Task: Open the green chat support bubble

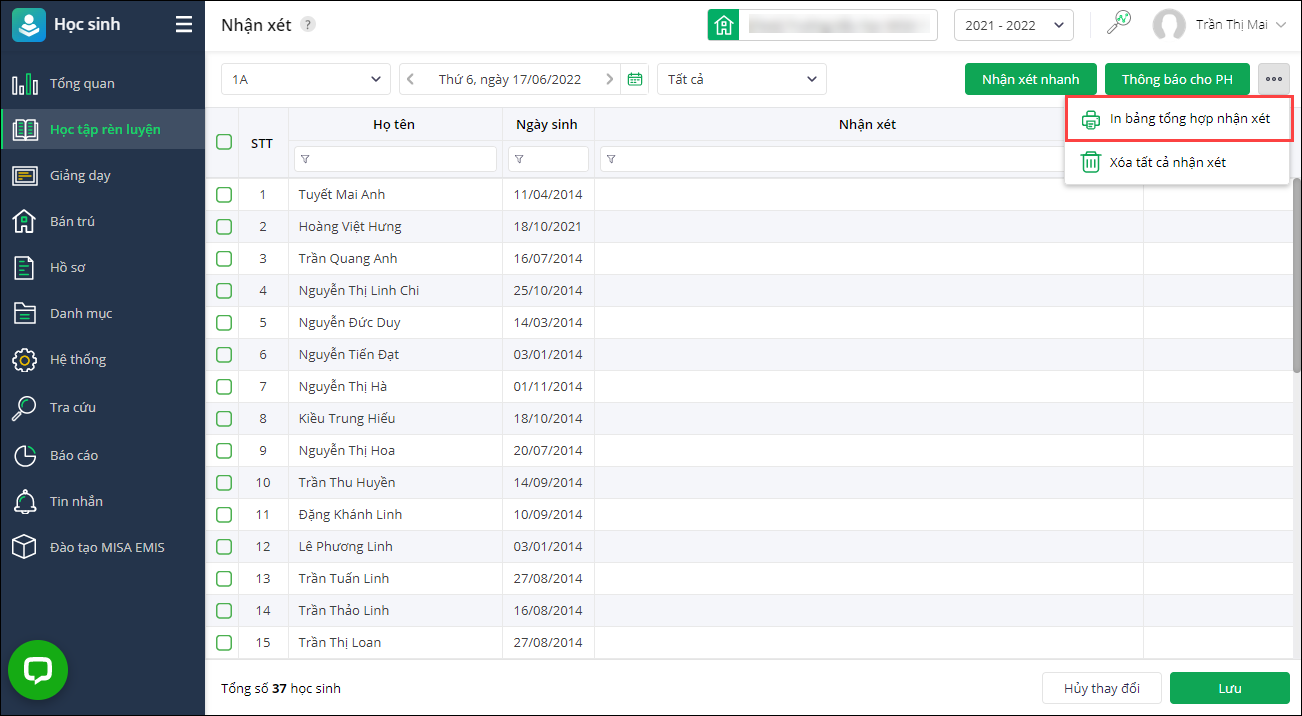Action: 38,670
